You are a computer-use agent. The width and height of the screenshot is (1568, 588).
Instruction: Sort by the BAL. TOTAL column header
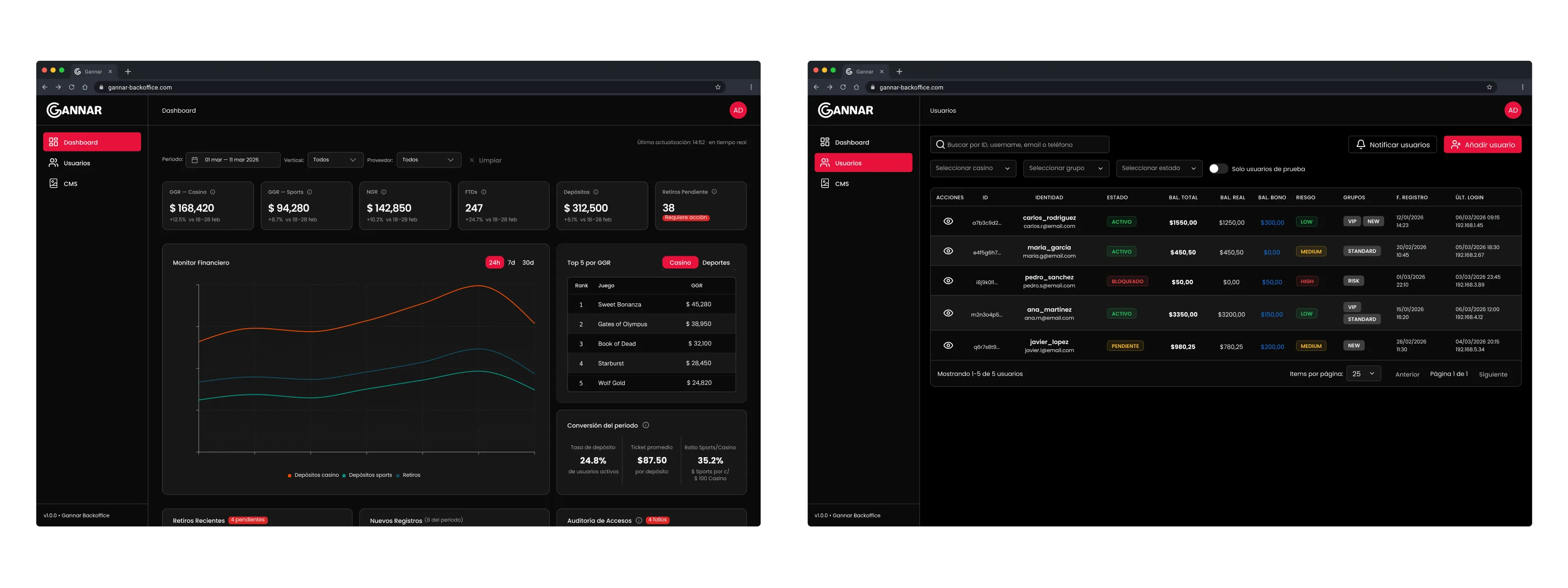coord(1183,197)
